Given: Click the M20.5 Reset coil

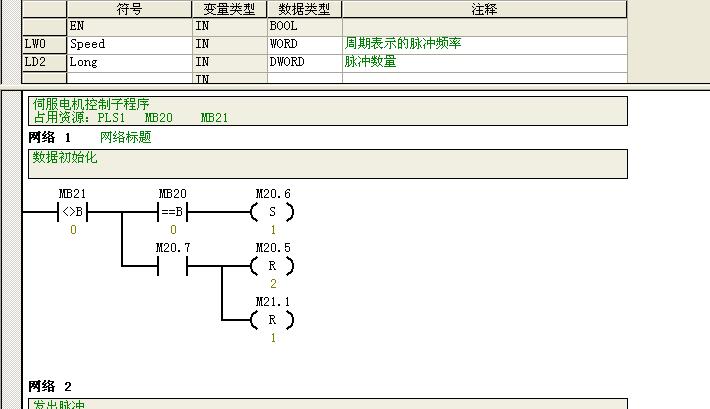Looking at the screenshot, I should point(272,266).
